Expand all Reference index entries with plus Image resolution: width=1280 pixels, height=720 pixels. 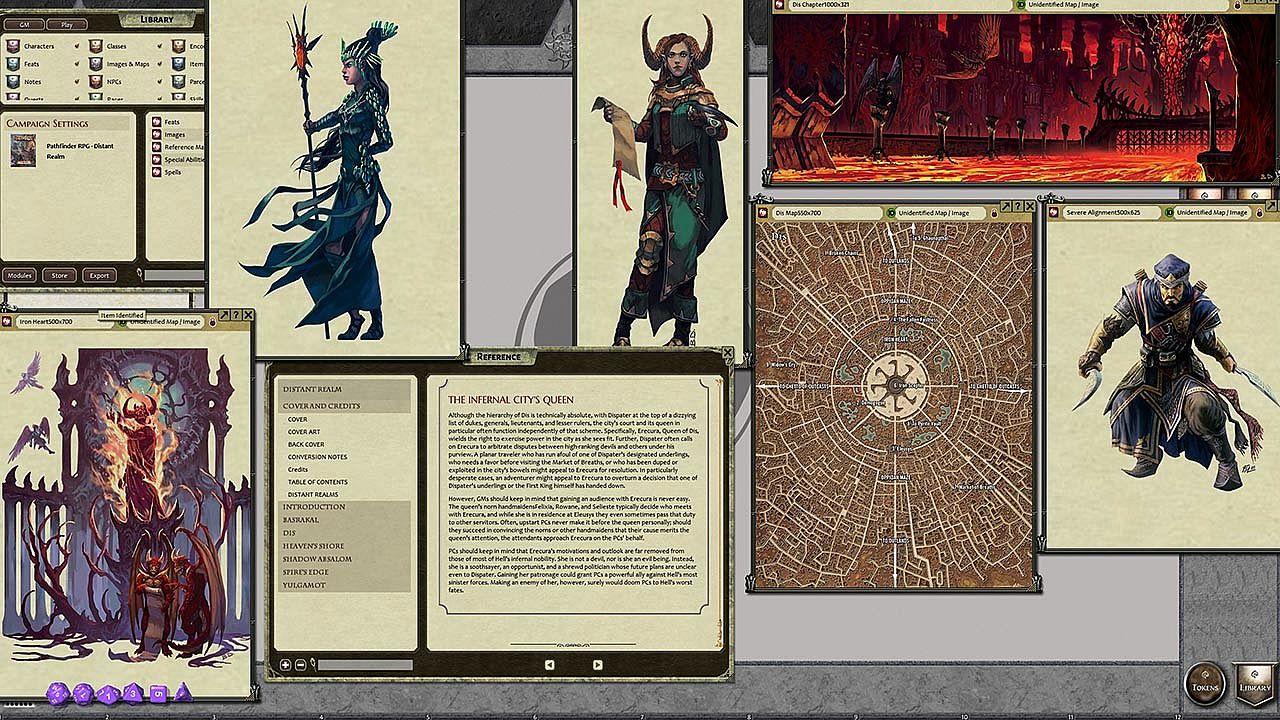[286, 664]
